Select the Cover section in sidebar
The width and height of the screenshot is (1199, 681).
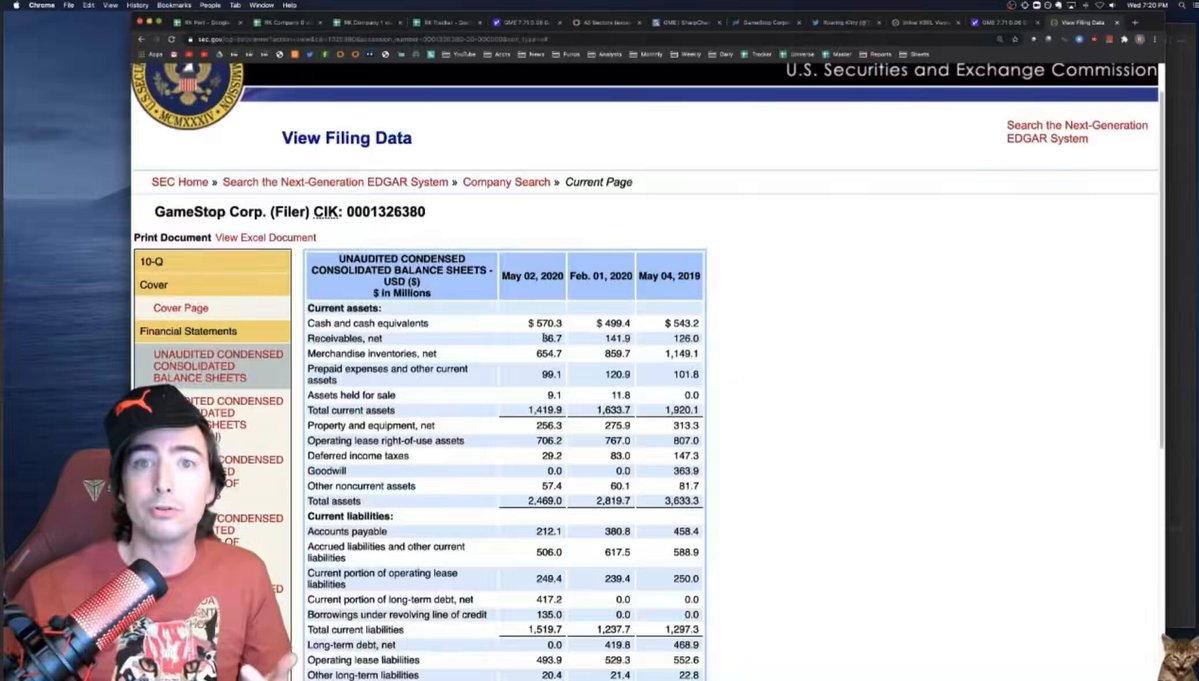(x=213, y=285)
